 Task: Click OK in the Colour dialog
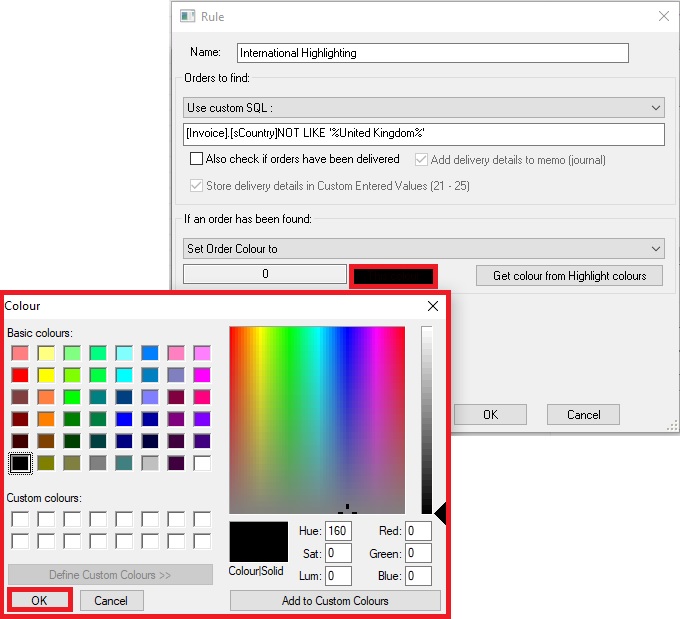(x=39, y=600)
